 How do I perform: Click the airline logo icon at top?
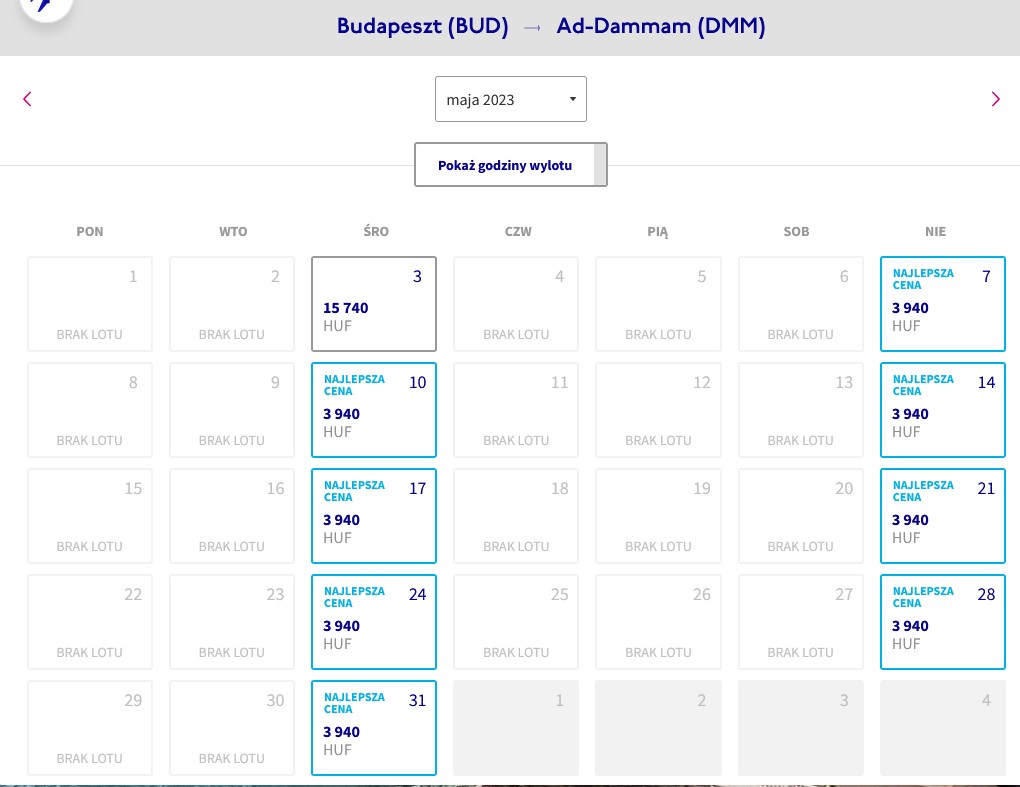point(46,7)
